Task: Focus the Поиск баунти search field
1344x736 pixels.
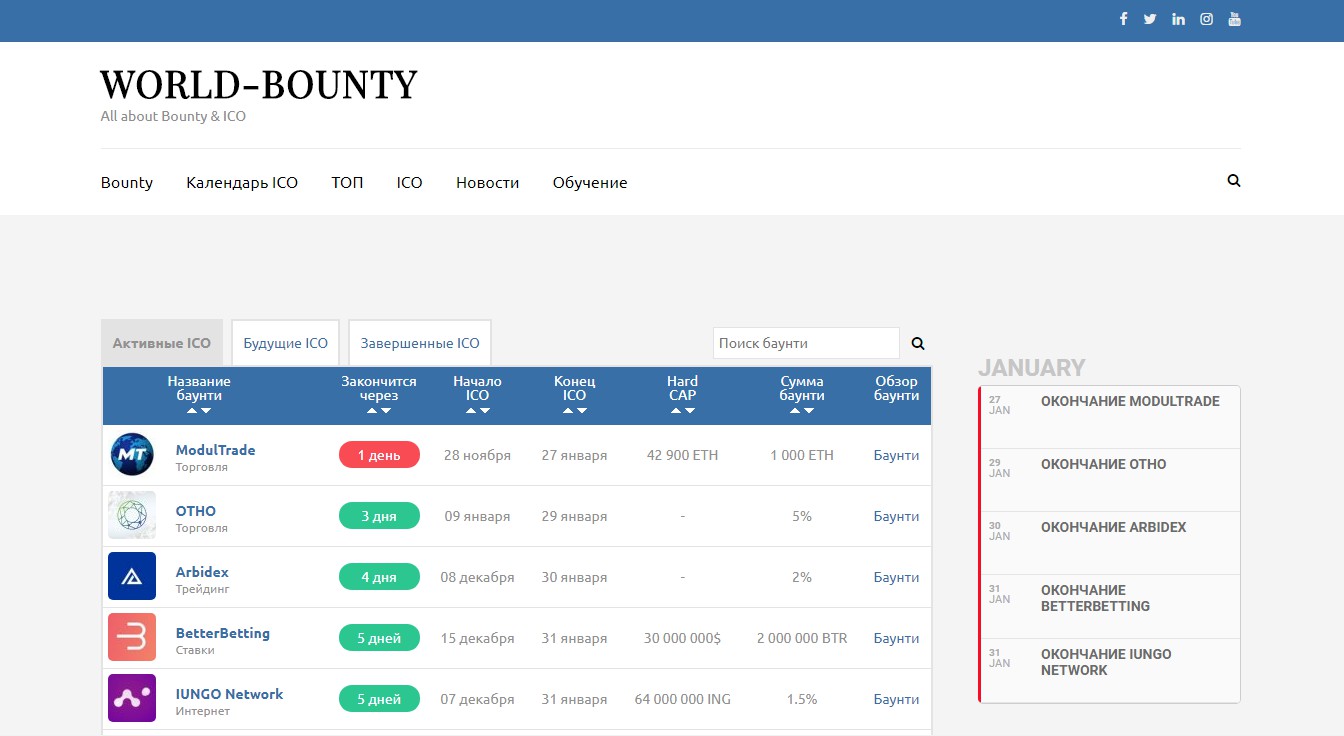Action: point(806,343)
